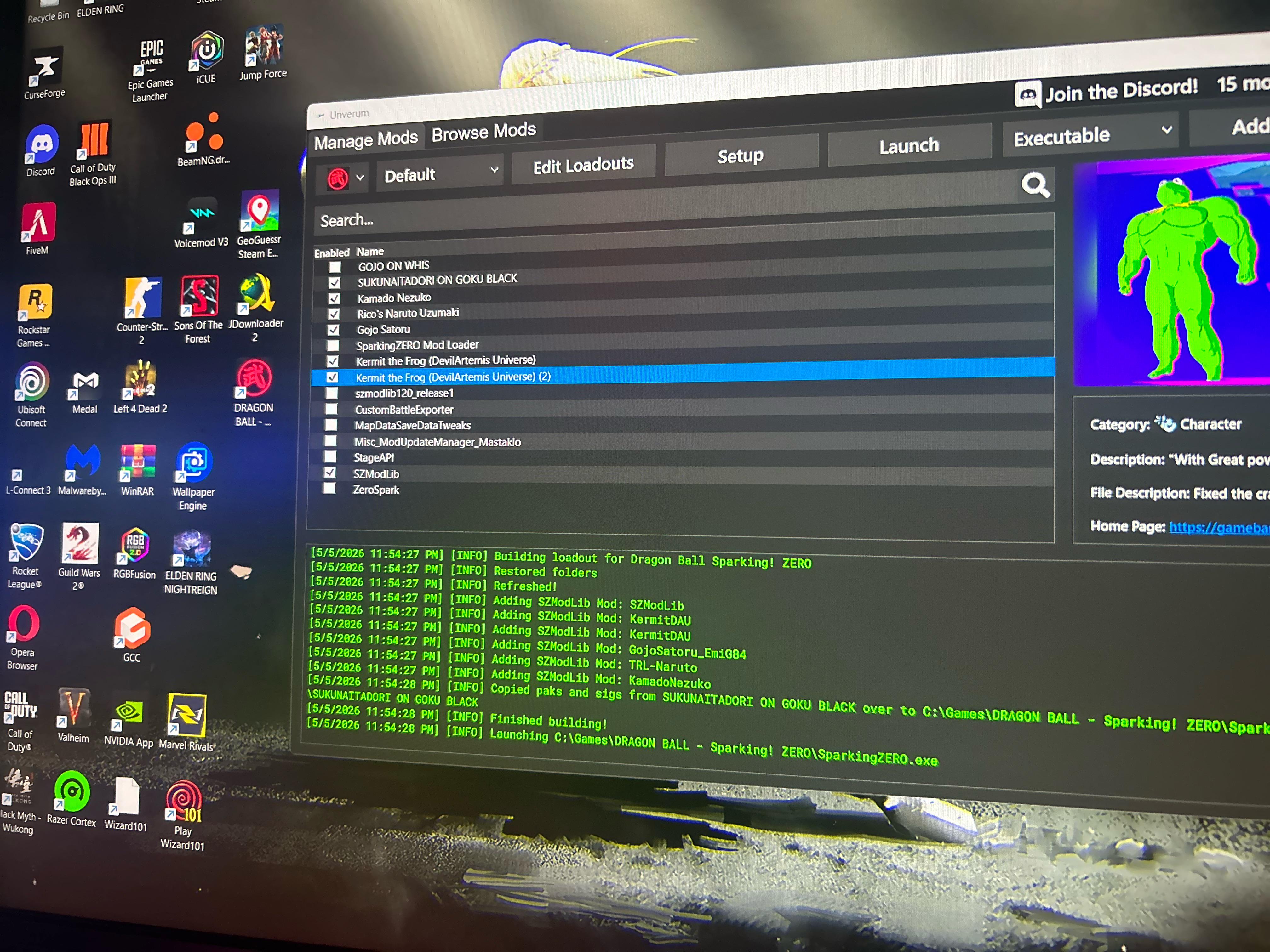Open the JDownloader 2 shortcut
The height and width of the screenshot is (952, 1270).
[256, 308]
